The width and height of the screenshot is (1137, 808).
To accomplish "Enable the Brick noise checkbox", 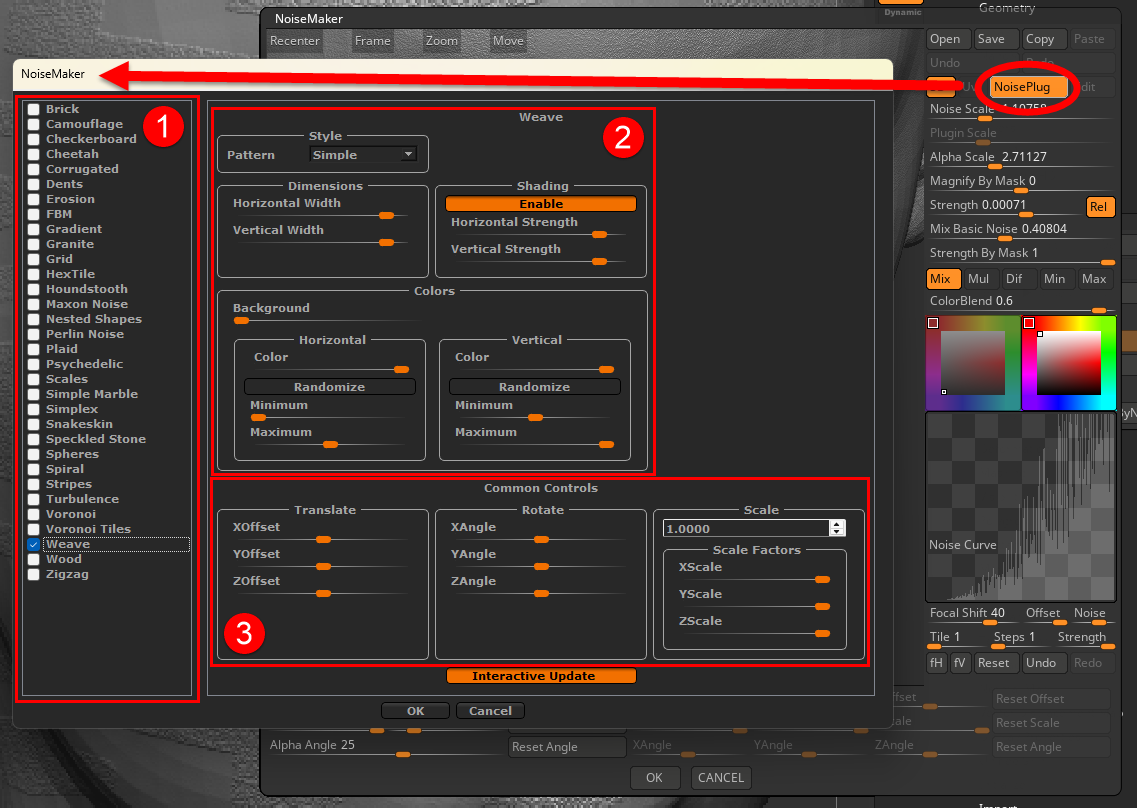I will click(34, 110).
